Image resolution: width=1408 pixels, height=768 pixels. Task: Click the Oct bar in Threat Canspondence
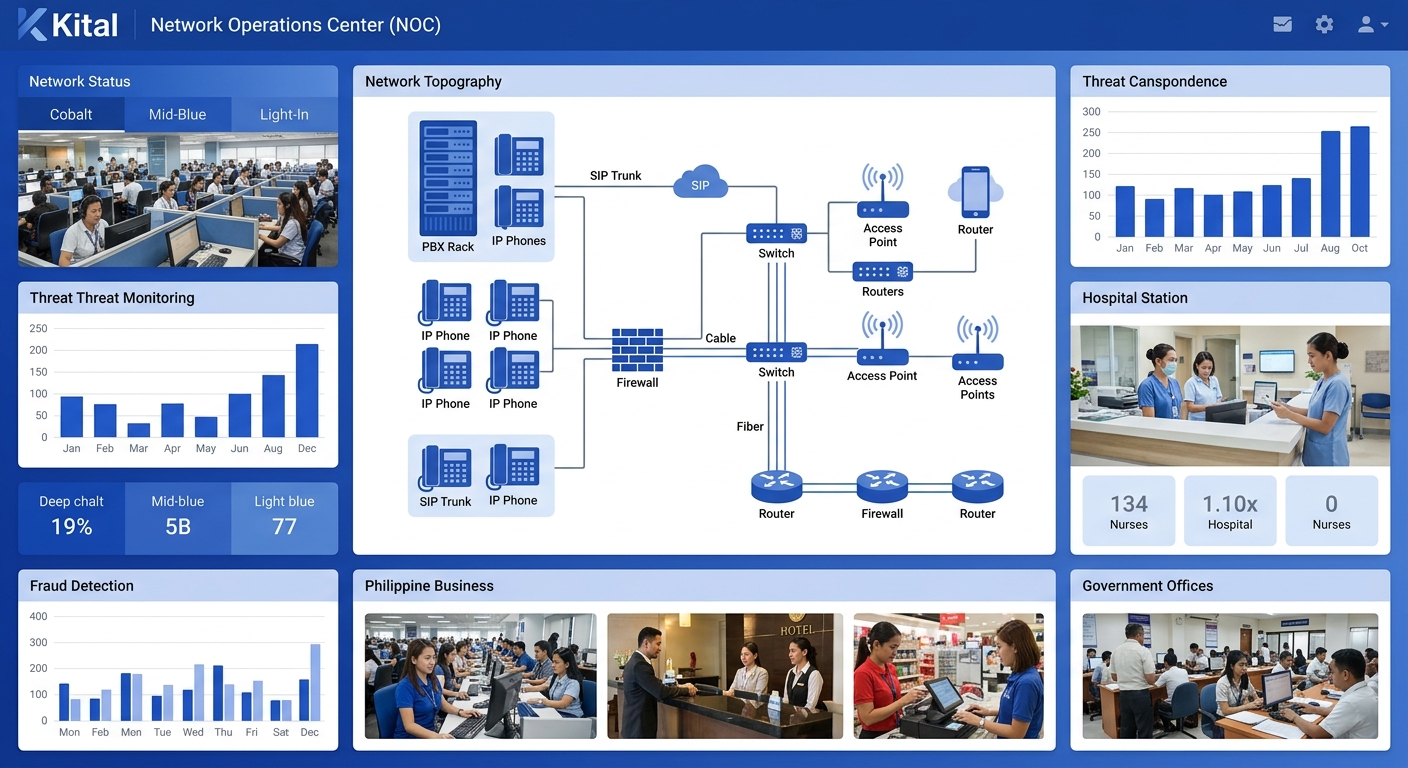[1360, 181]
